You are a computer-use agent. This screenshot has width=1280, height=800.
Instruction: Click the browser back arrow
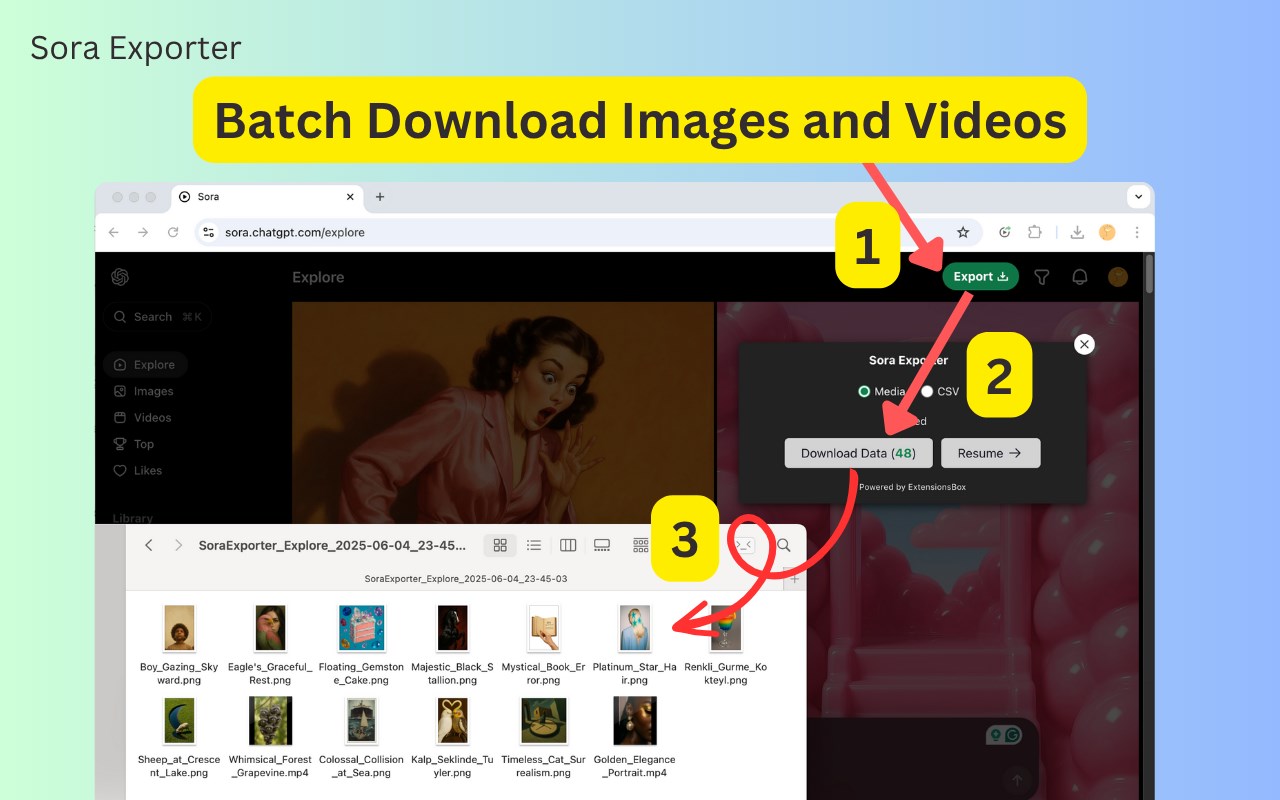click(x=113, y=232)
